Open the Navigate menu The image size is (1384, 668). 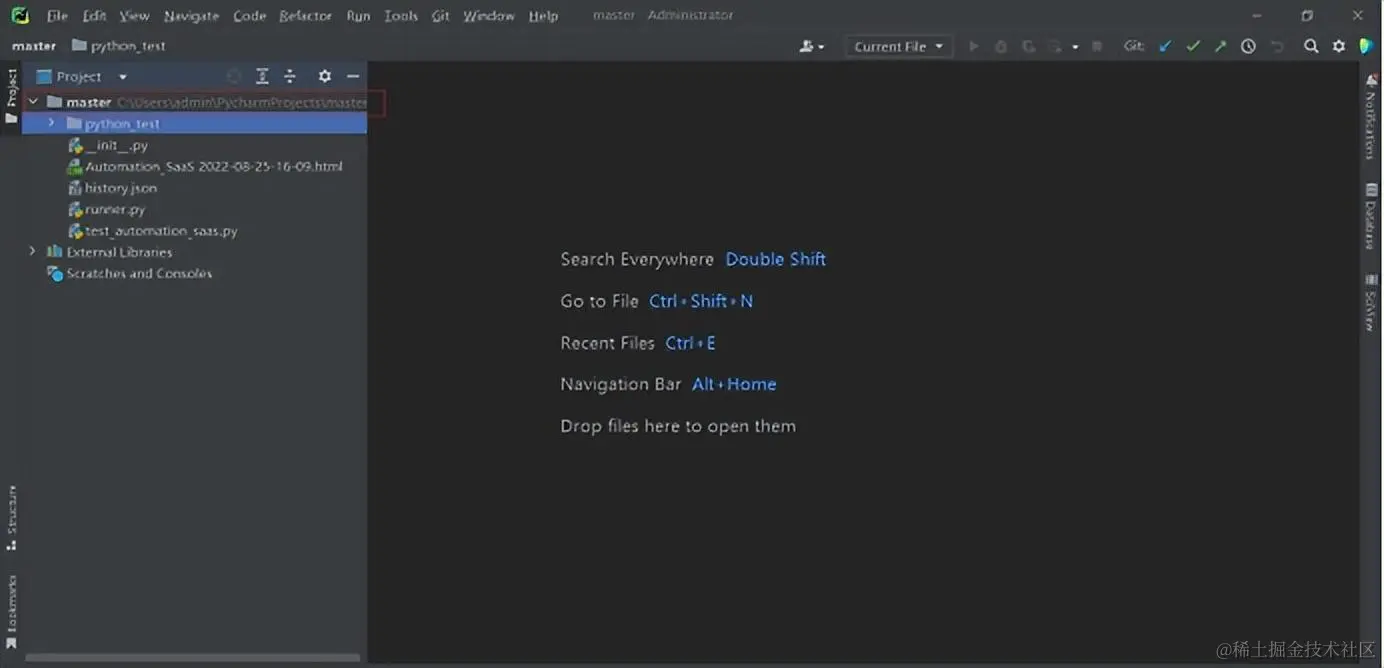(191, 16)
